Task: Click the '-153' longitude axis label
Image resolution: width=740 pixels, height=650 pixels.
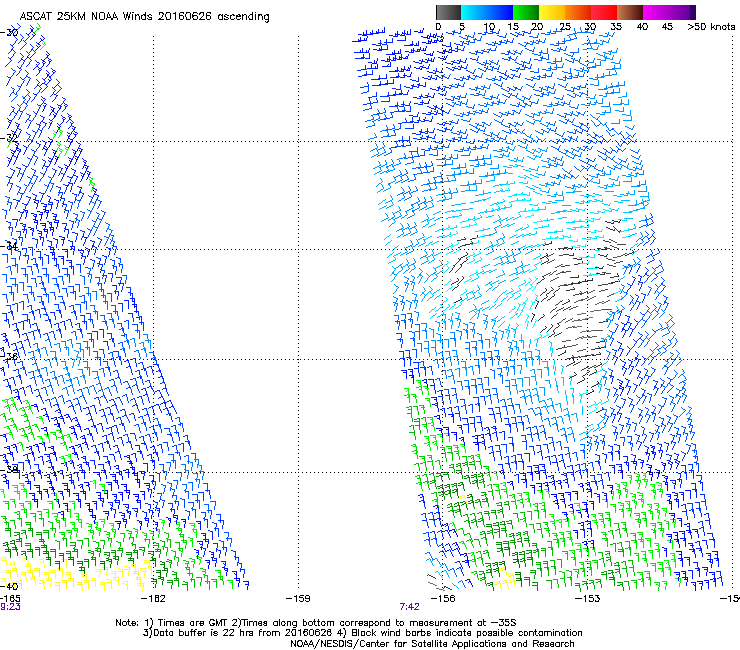Action: pos(588,599)
